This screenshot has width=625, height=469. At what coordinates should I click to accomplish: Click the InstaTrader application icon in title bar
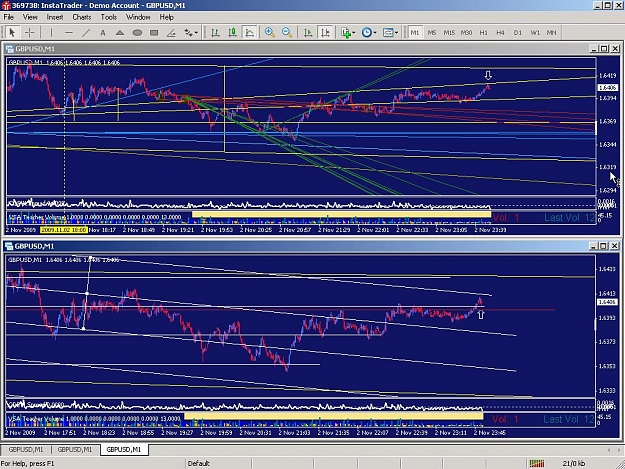click(6, 5)
